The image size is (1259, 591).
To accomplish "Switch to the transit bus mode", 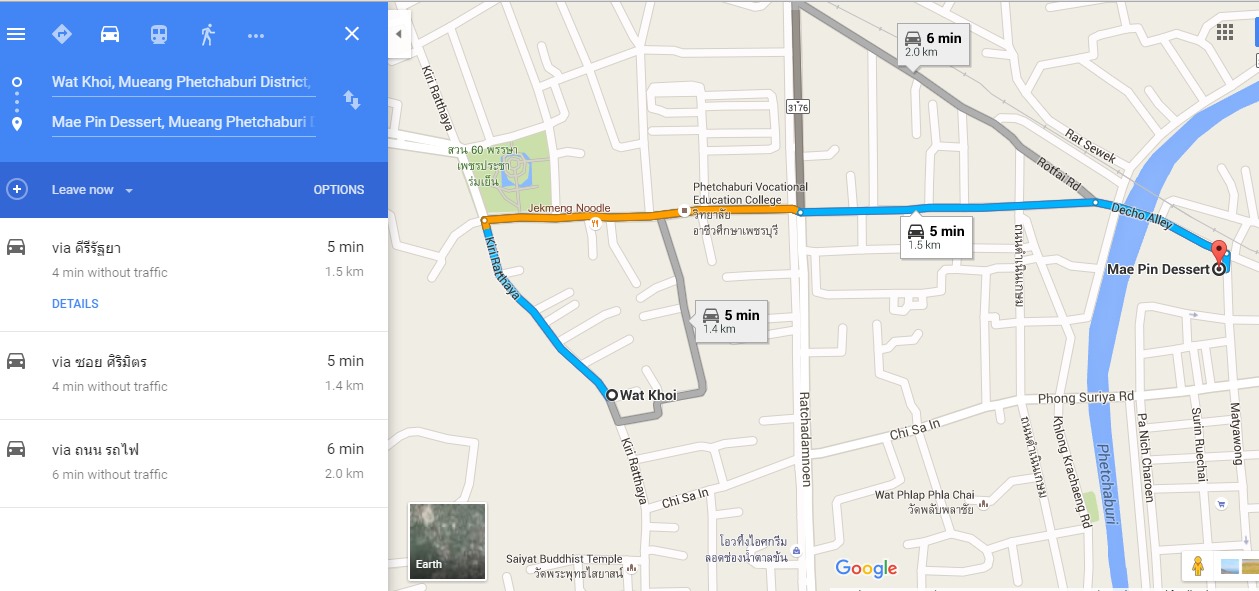I will pyautogui.click(x=159, y=34).
